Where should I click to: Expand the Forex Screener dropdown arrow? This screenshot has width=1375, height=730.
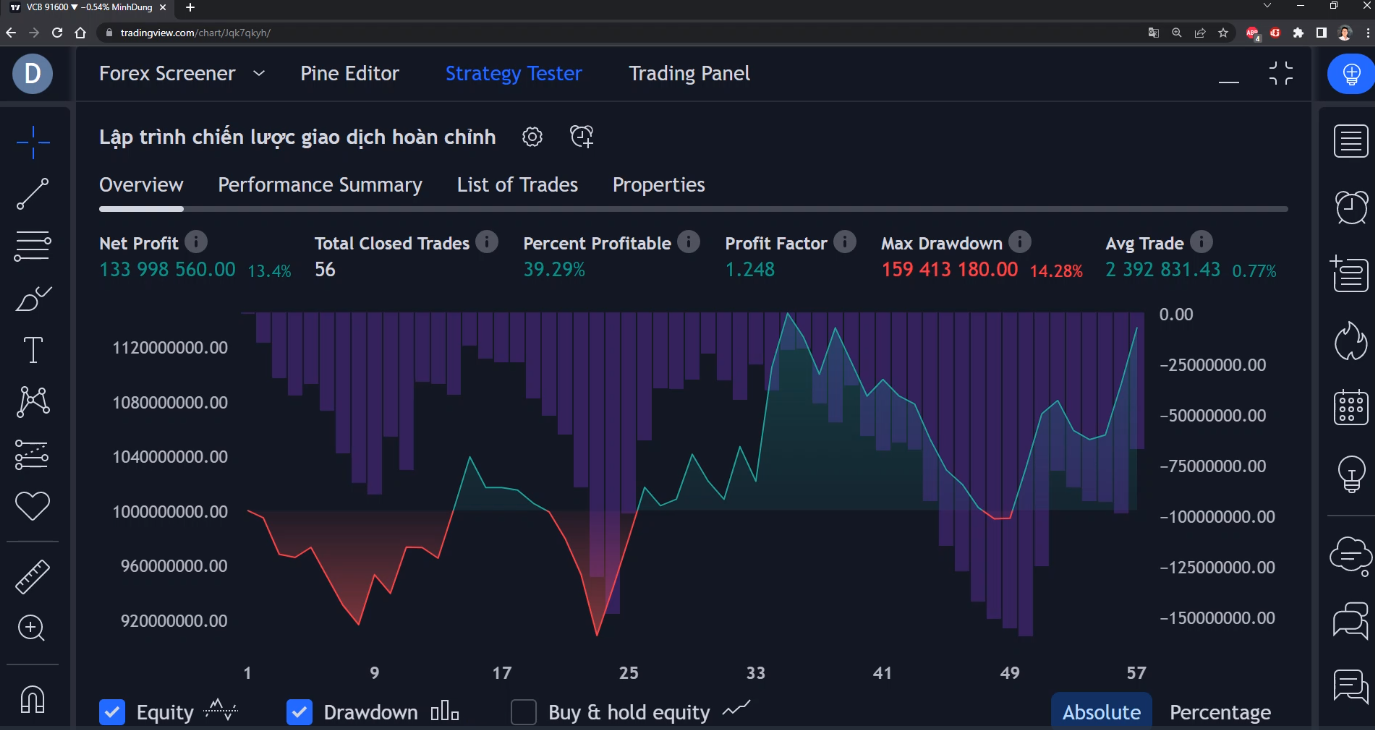tap(259, 73)
